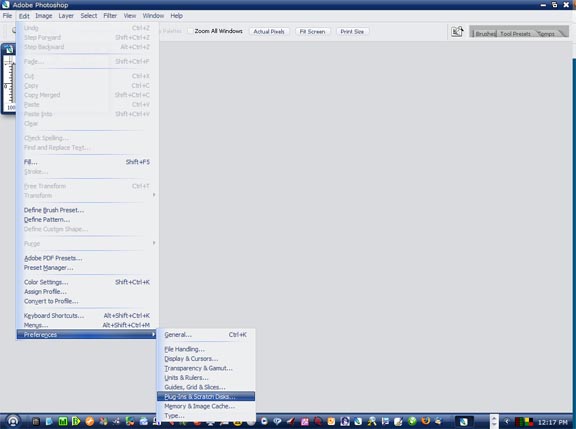Image resolution: width=576 pixels, height=429 pixels.
Task: Expand the Purge submenu arrow
Action: [x=154, y=243]
